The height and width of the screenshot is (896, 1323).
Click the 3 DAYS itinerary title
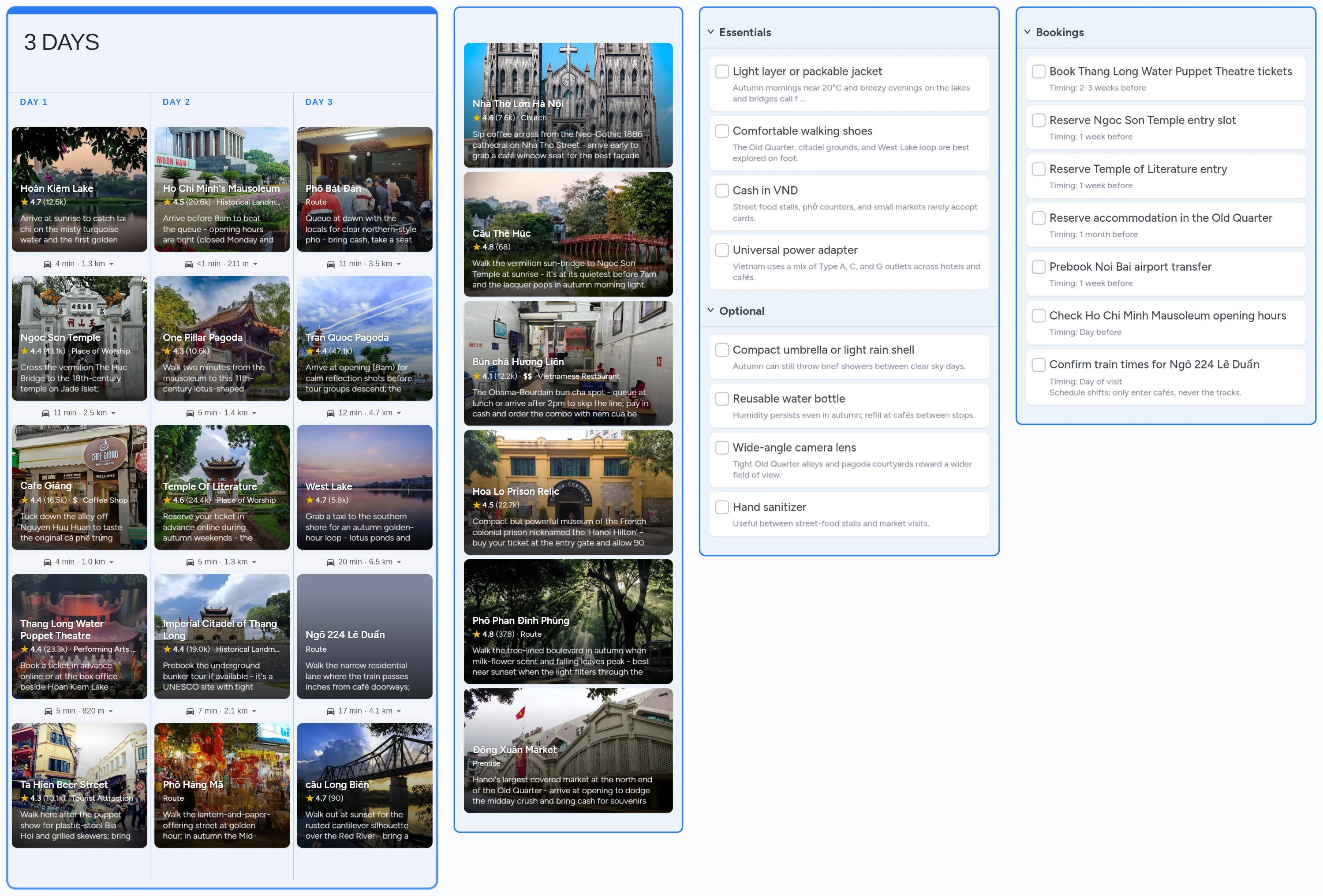pyautogui.click(x=61, y=42)
